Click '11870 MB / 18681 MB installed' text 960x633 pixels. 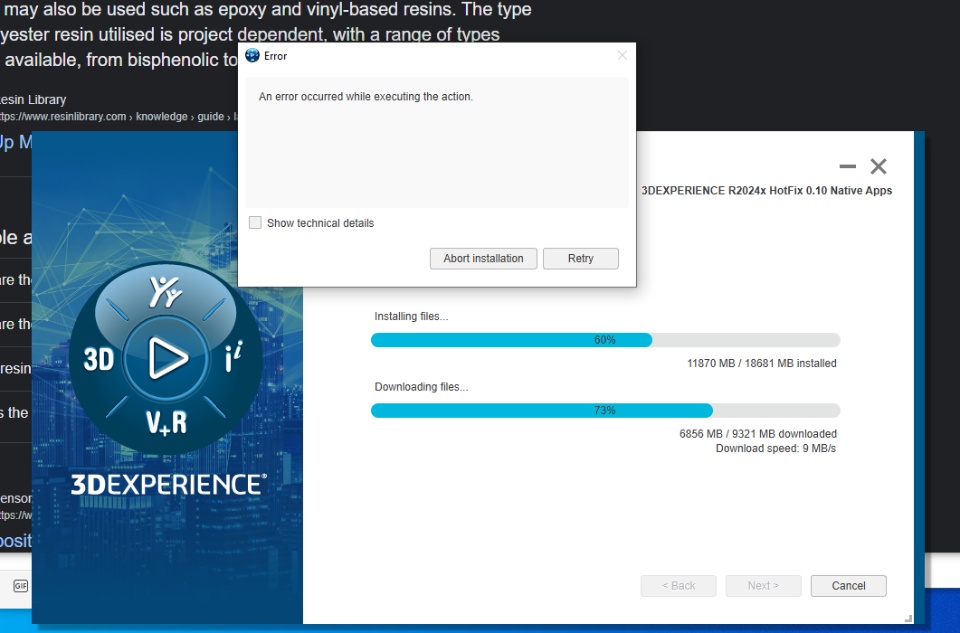click(761, 363)
